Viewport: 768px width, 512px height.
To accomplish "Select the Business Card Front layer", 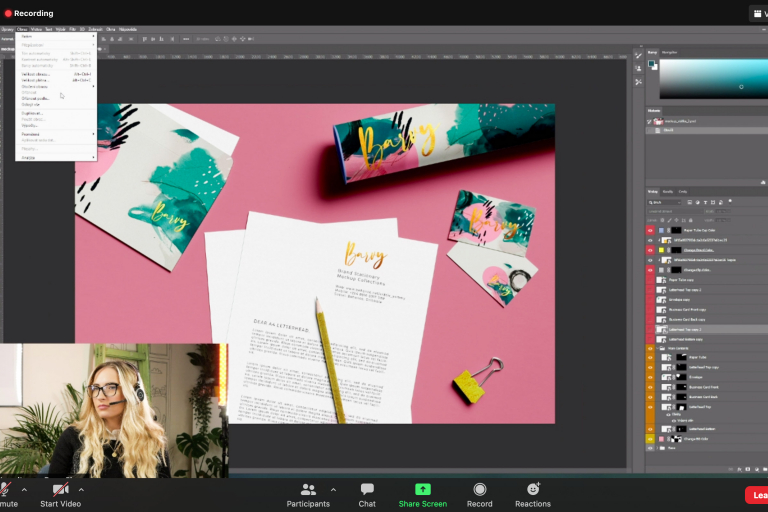I will (705, 387).
